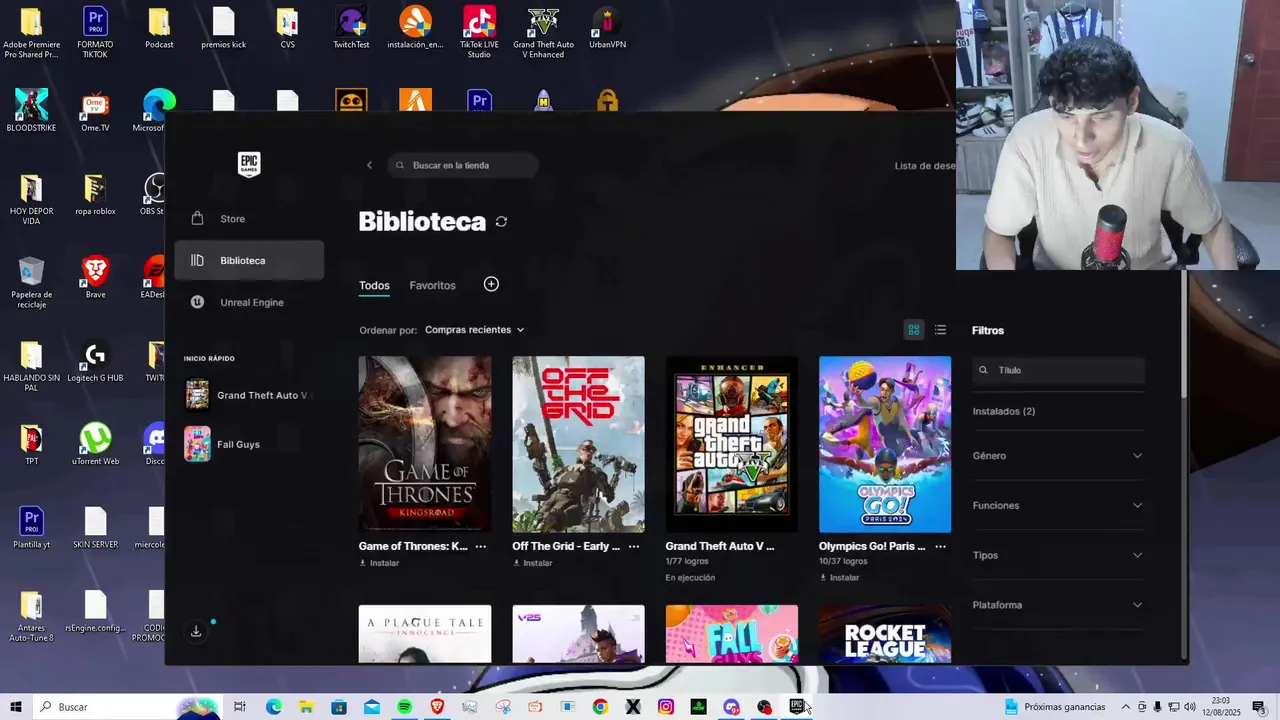Open options menu for Game of Thrones
The height and width of the screenshot is (720, 1280).
(x=481, y=547)
